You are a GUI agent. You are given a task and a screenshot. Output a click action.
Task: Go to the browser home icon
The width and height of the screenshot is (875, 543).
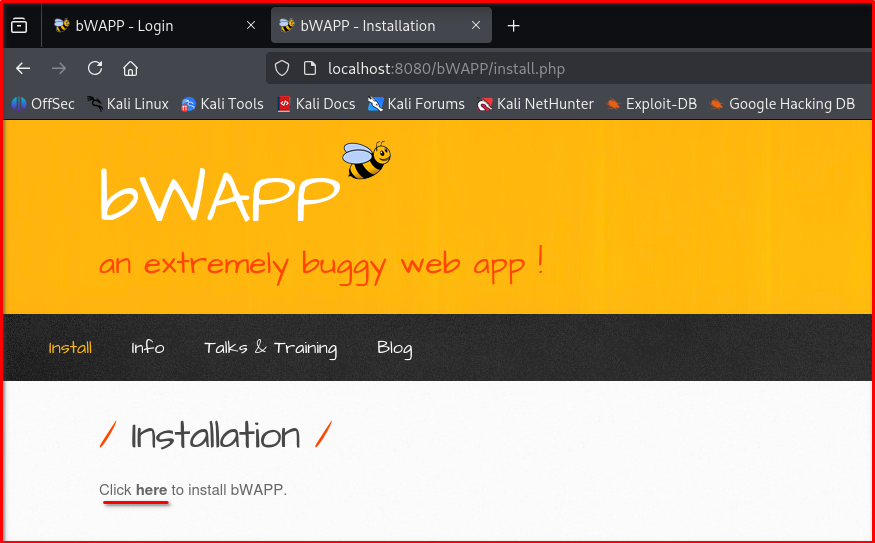pos(130,69)
